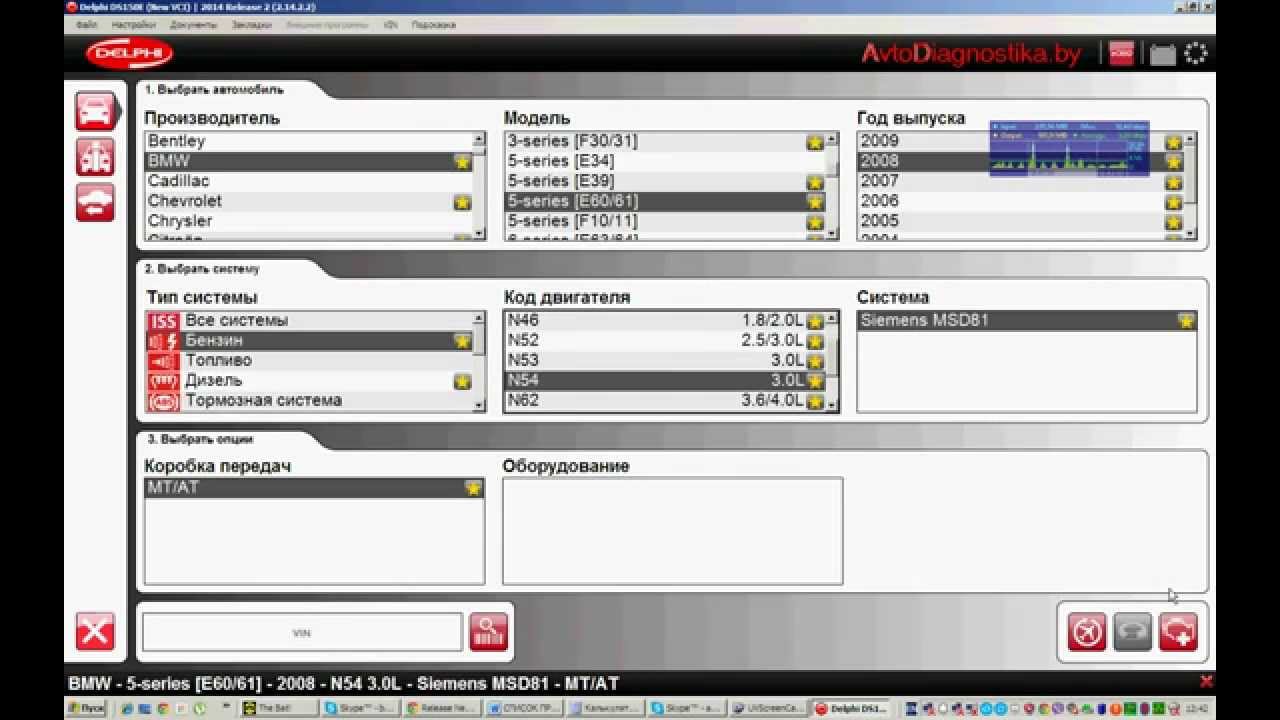Click the VIN input field

(302, 632)
